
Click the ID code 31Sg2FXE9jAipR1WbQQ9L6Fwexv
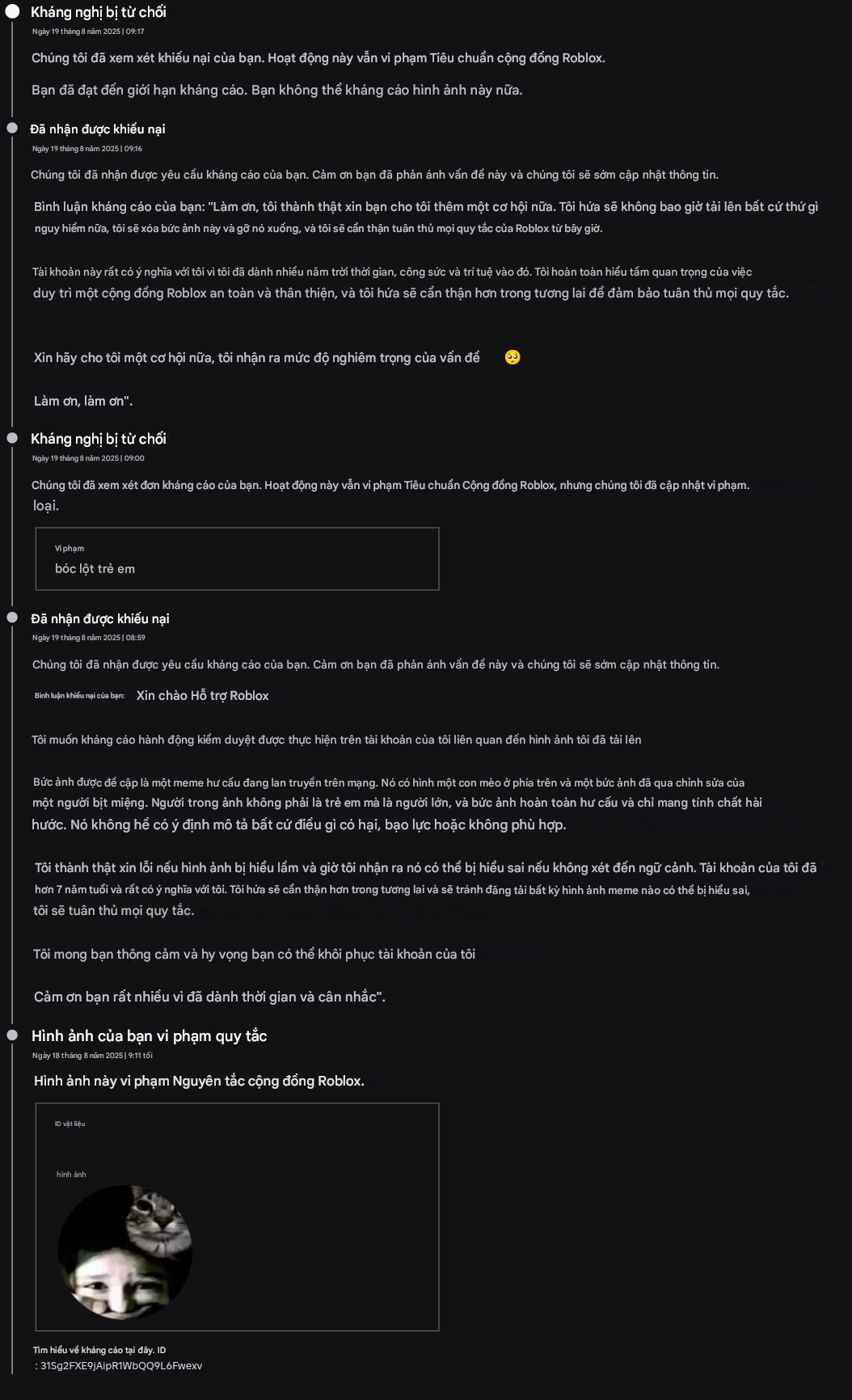(121, 1366)
